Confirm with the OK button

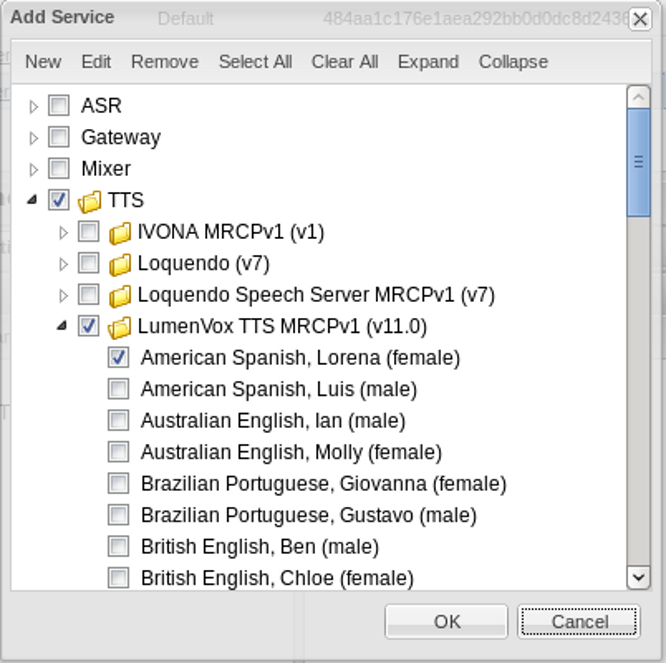446,621
